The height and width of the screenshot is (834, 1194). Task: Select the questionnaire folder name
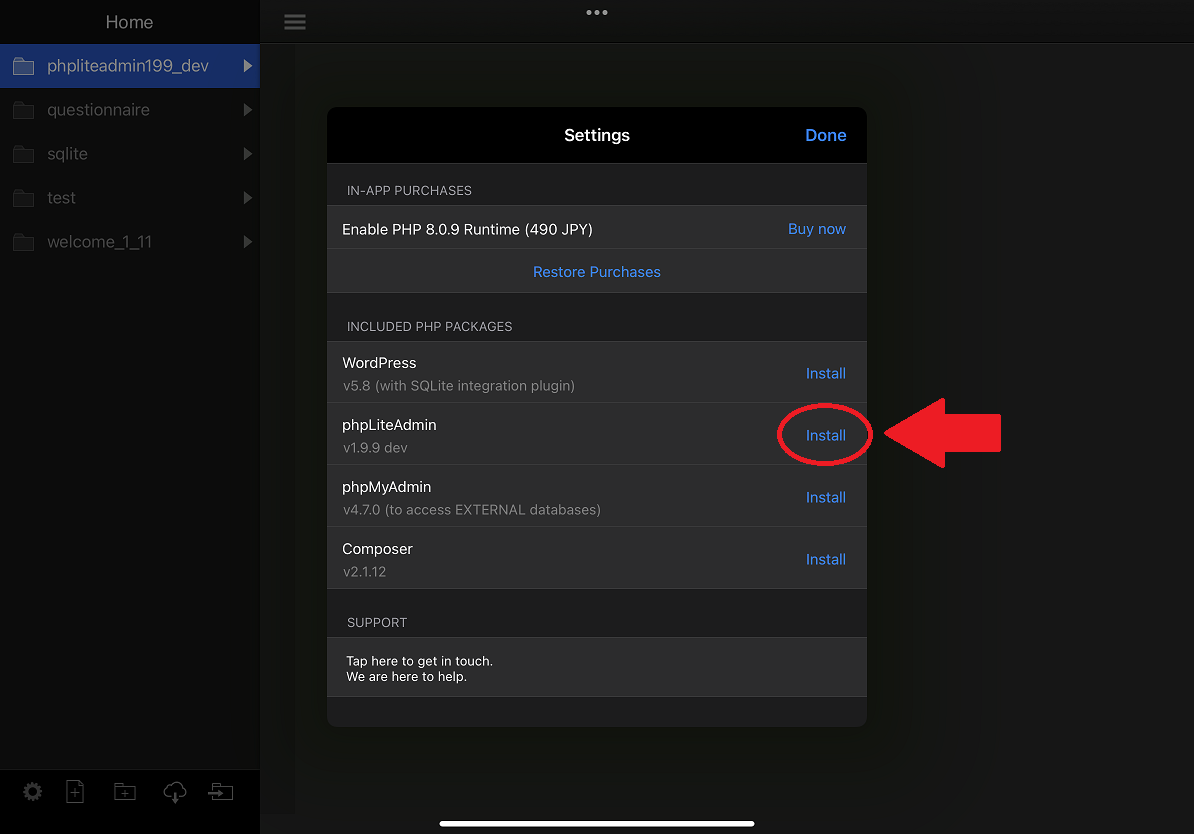coord(98,110)
